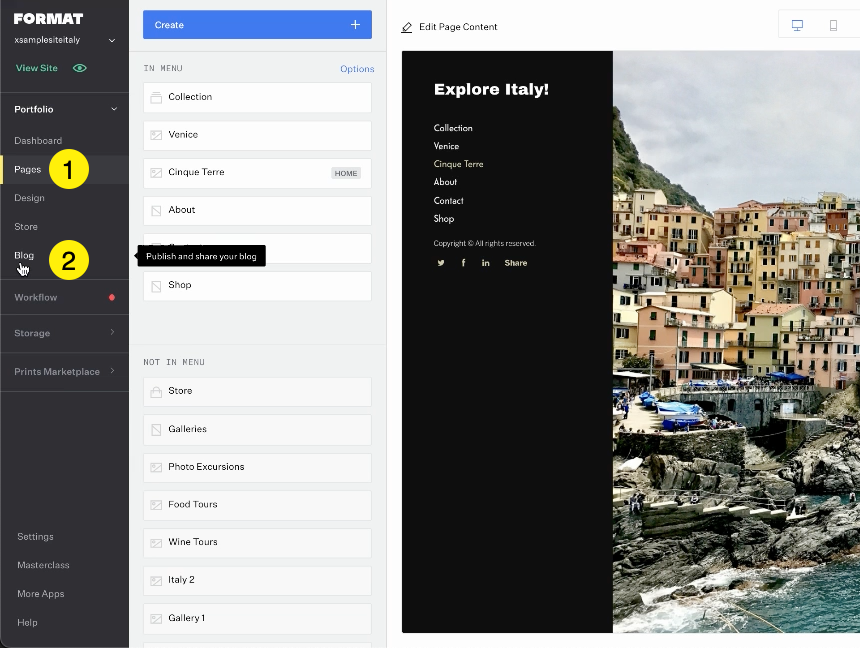Viewport: 860px width, 648px height.
Task: Click the pencil edit icon
Action: 406,27
